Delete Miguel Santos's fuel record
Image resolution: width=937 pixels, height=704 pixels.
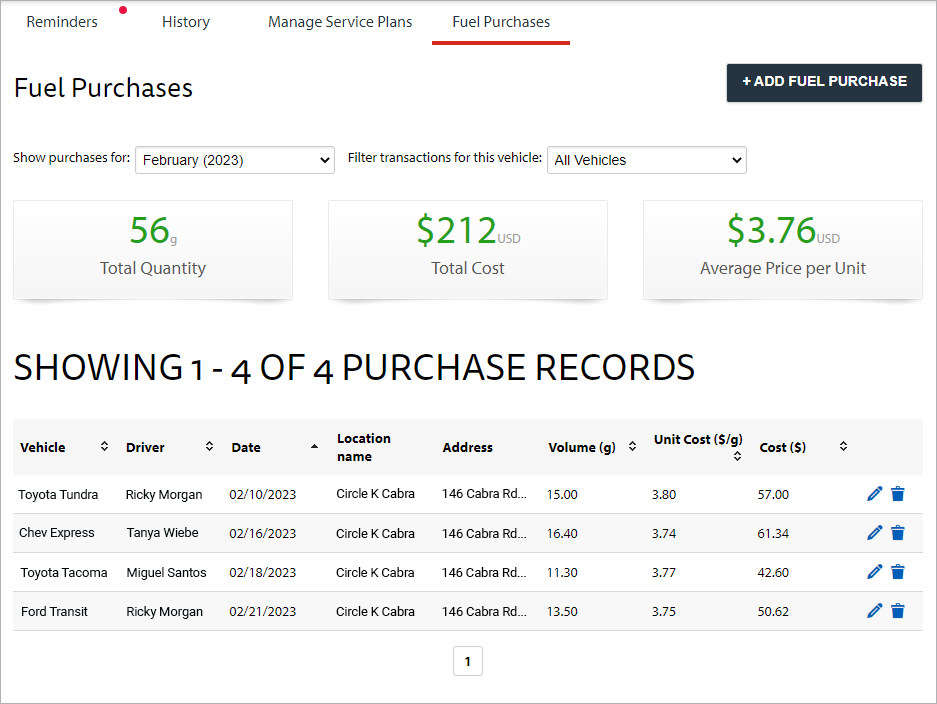pos(898,571)
